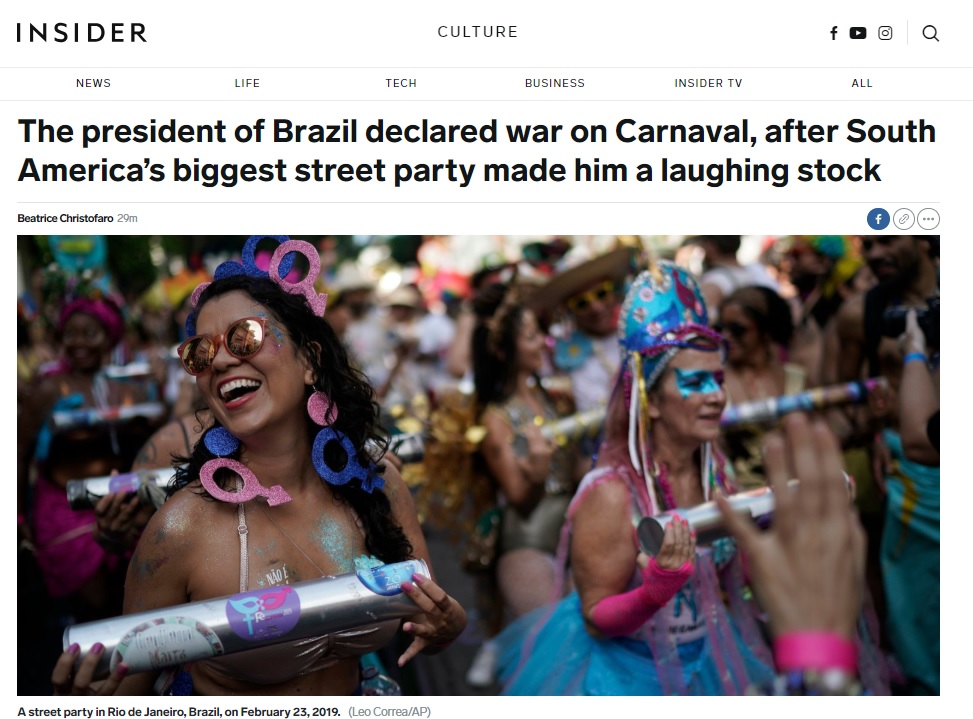Go to the LIFE section
This screenshot has width=973, height=719.
247,83
